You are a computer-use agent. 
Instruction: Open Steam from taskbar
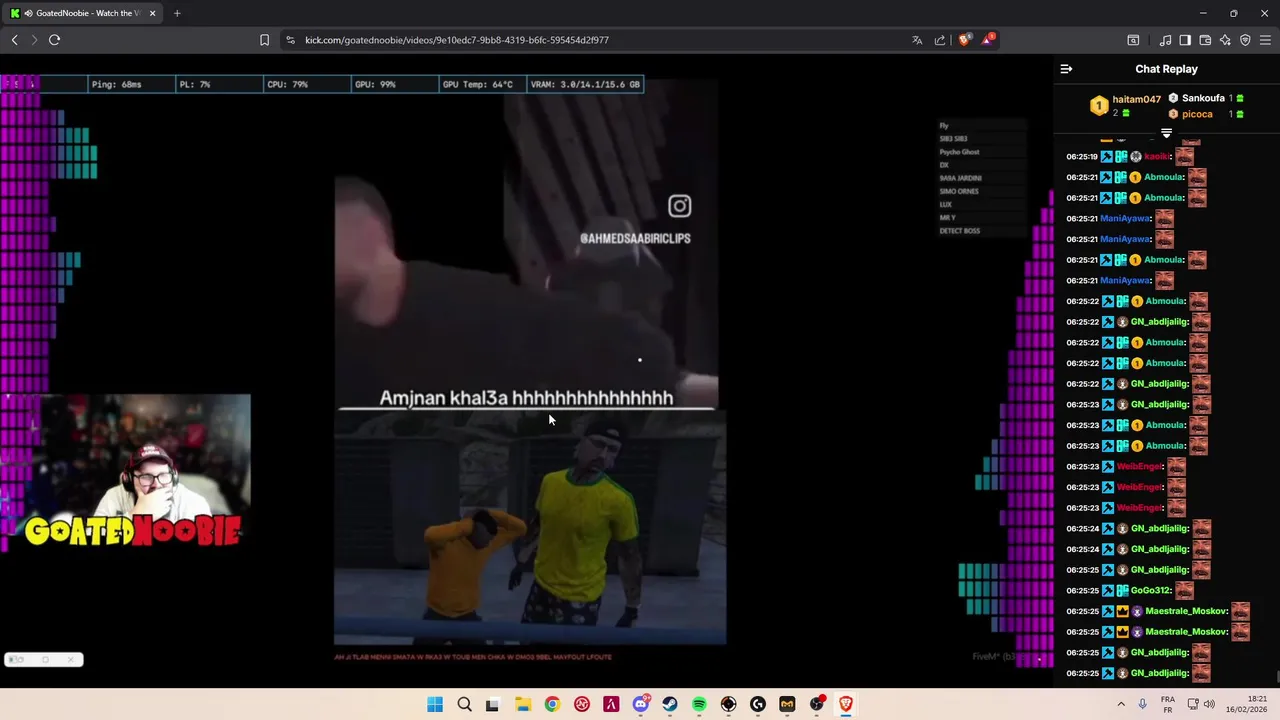pos(670,705)
